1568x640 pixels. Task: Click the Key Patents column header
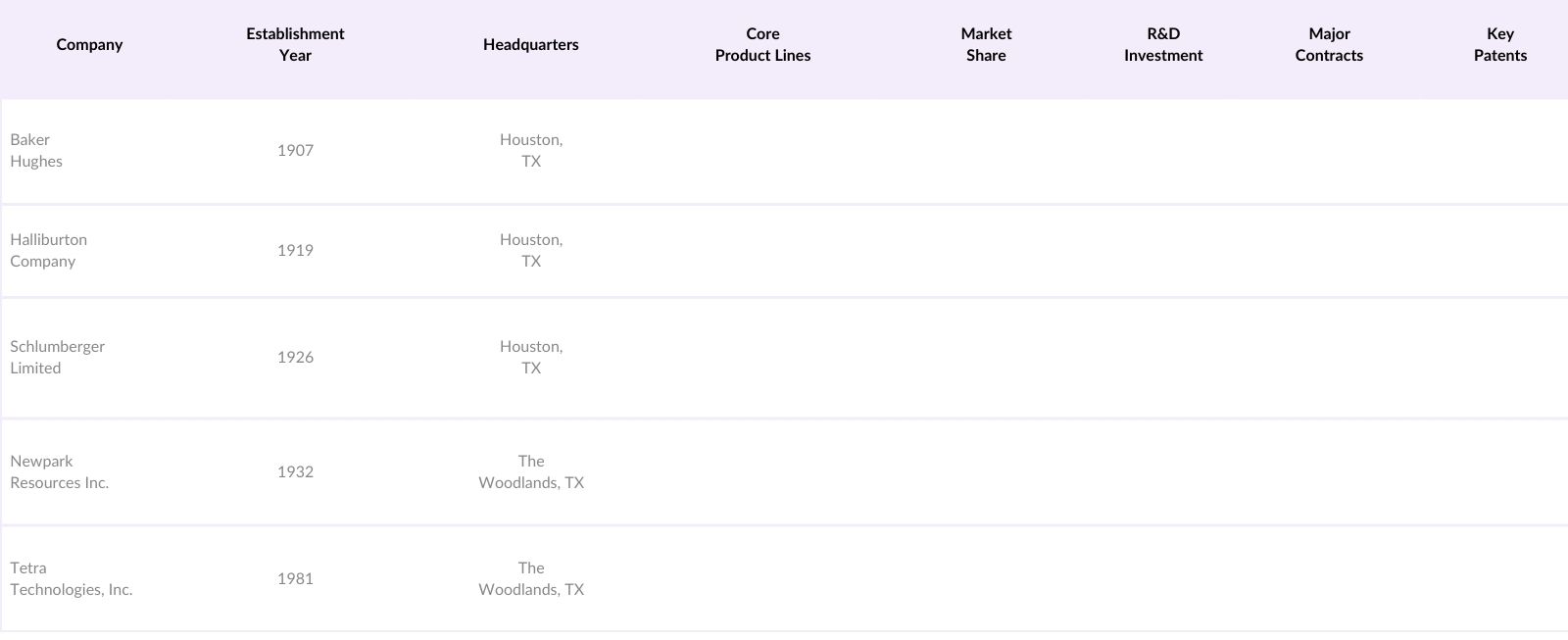click(x=1499, y=45)
